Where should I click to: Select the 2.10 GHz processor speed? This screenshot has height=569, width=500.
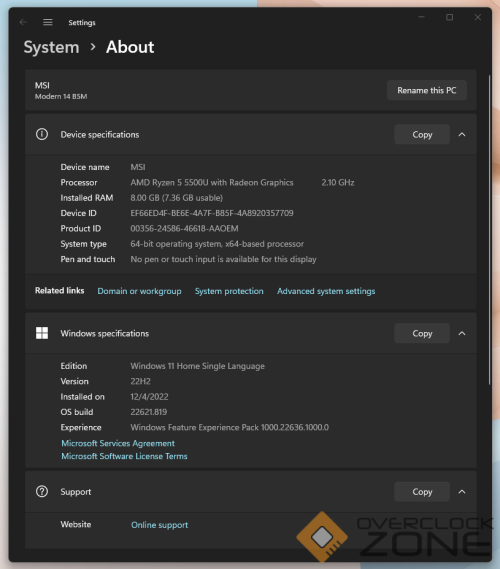[338, 183]
